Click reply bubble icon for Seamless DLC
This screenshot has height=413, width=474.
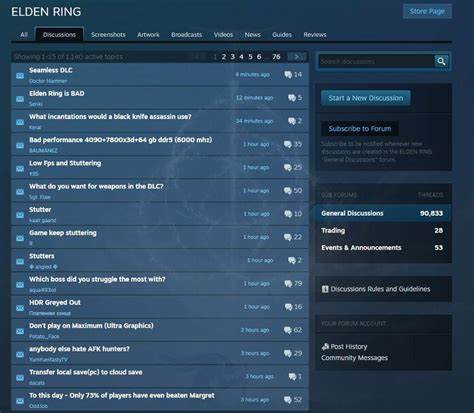(x=288, y=75)
